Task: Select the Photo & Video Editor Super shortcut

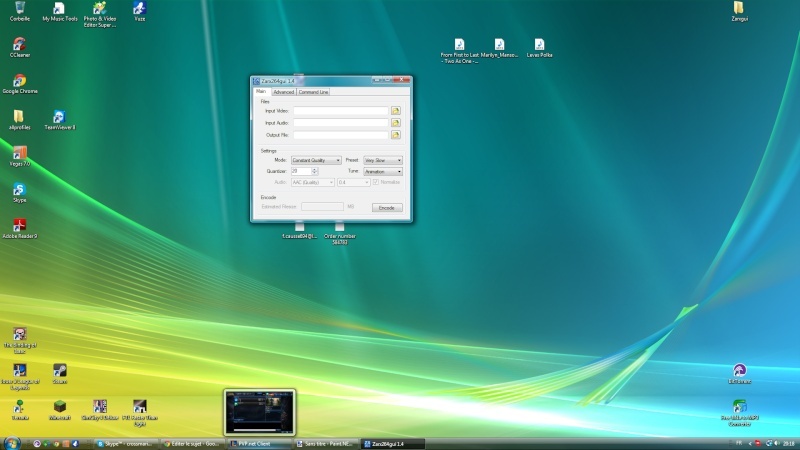Action: (99, 14)
